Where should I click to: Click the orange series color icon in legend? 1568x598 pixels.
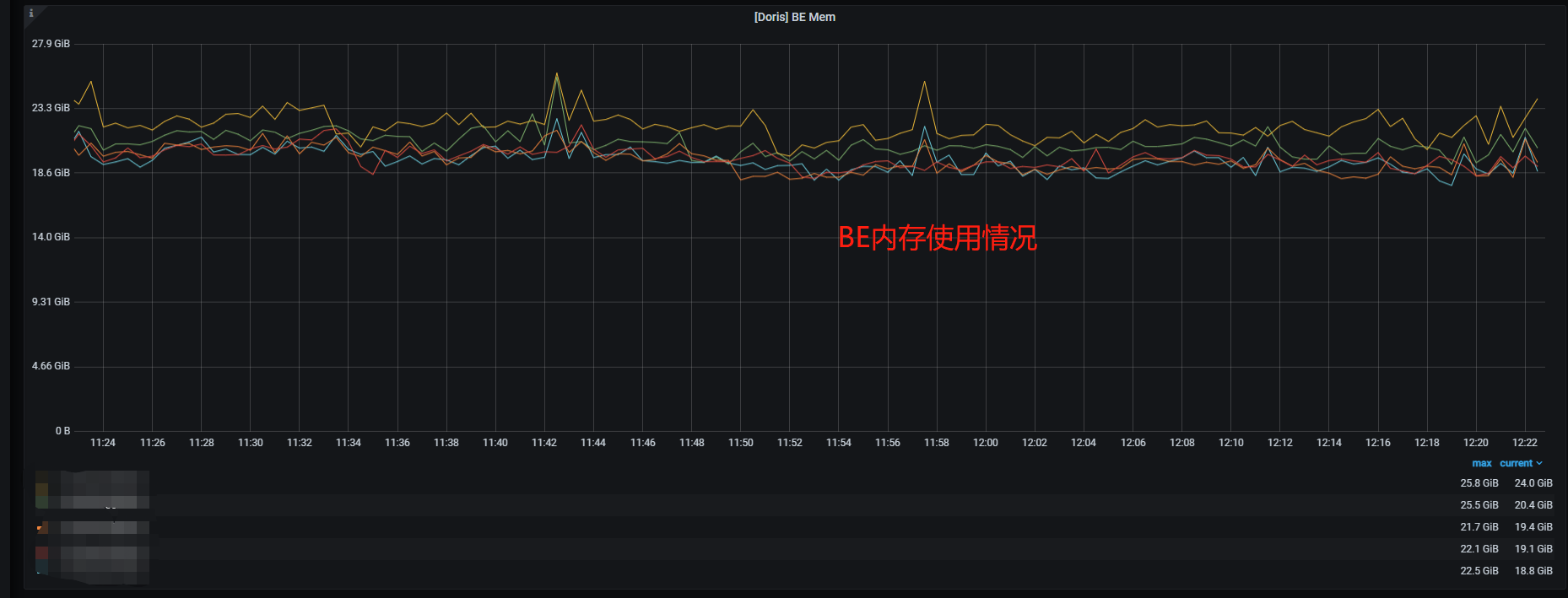point(41,528)
